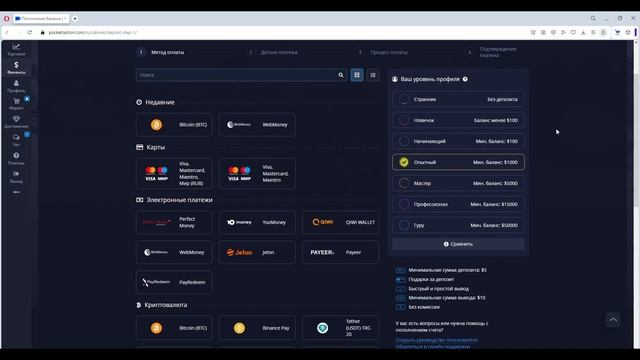Click the Криптовалюта section heading
The height and width of the screenshot is (360, 640).
point(166,305)
